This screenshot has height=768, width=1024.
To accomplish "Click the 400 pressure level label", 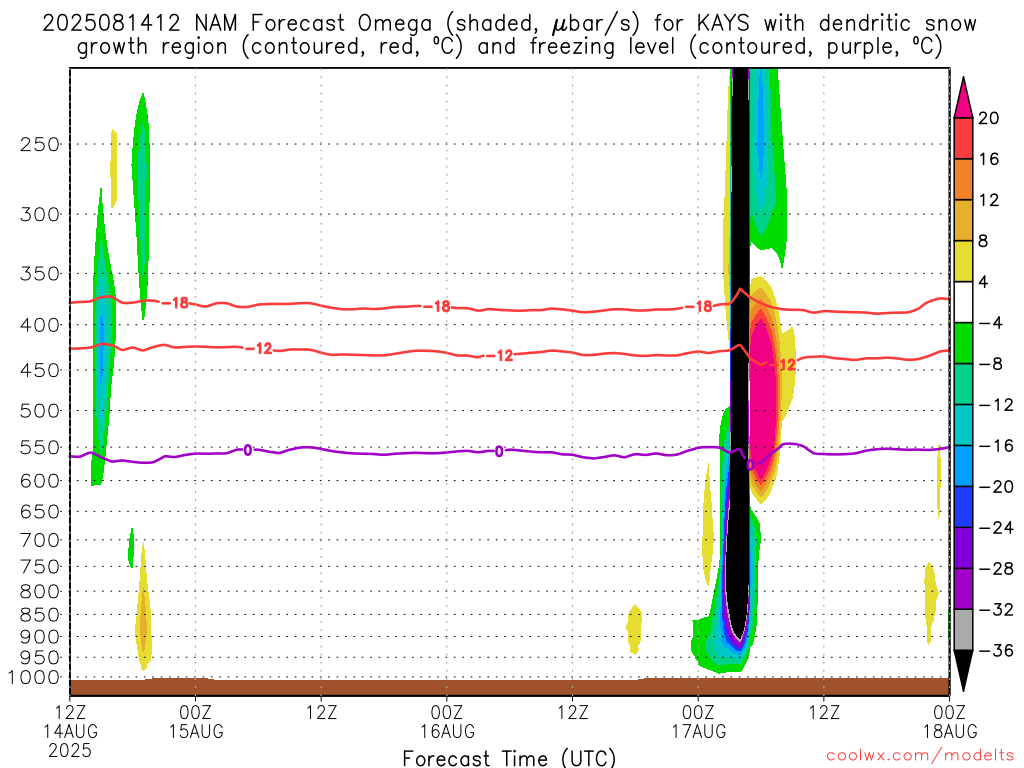I will 40,325.
